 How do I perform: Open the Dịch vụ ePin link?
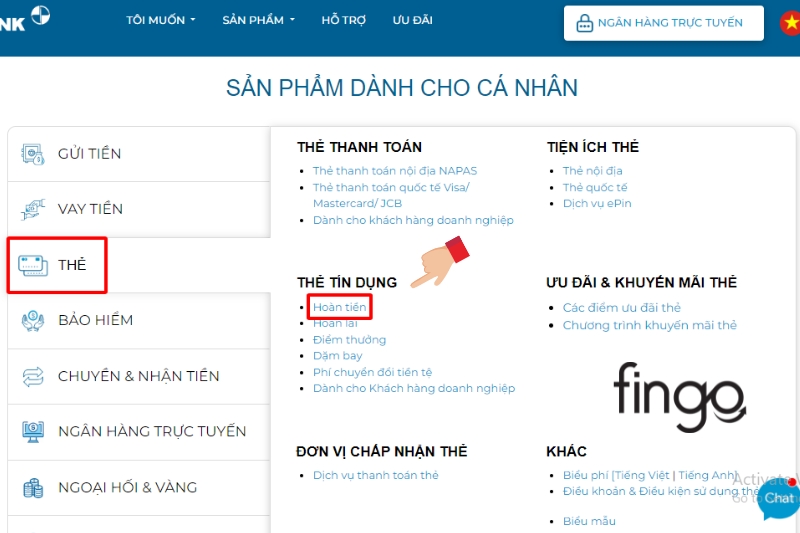click(597, 204)
